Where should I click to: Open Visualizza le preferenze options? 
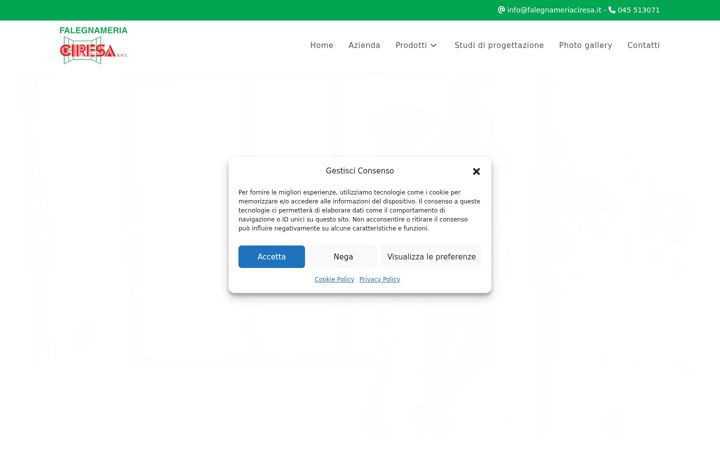(432, 257)
